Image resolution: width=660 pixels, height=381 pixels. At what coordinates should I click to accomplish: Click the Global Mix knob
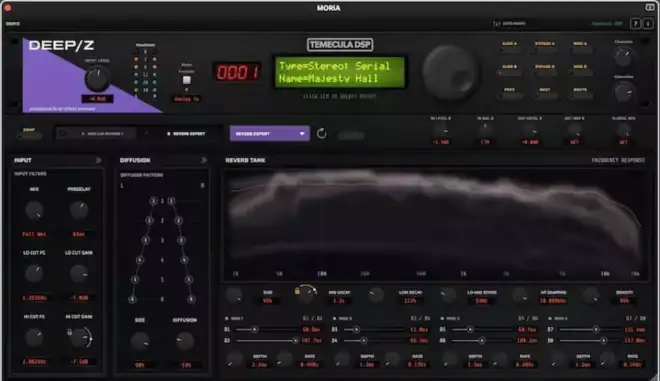click(x=623, y=130)
